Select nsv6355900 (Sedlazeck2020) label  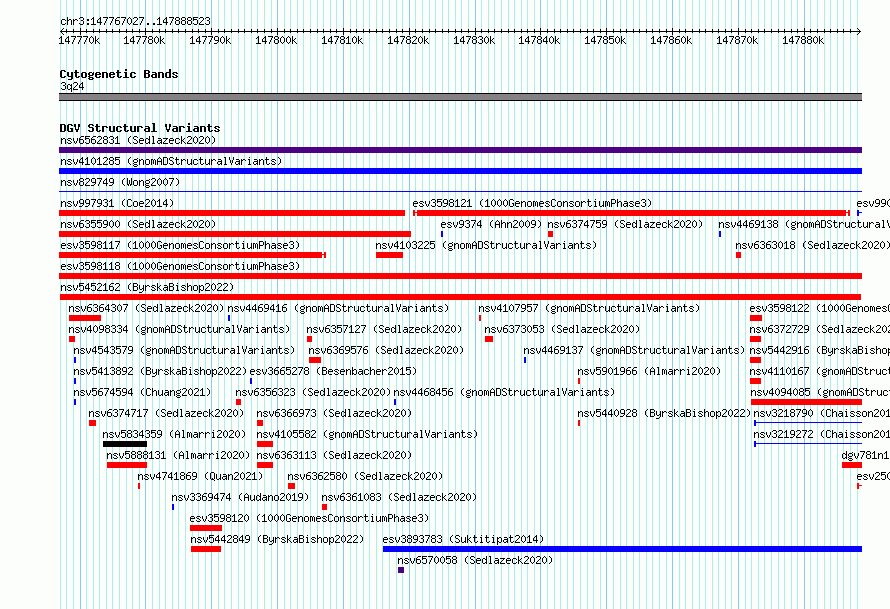click(138, 224)
